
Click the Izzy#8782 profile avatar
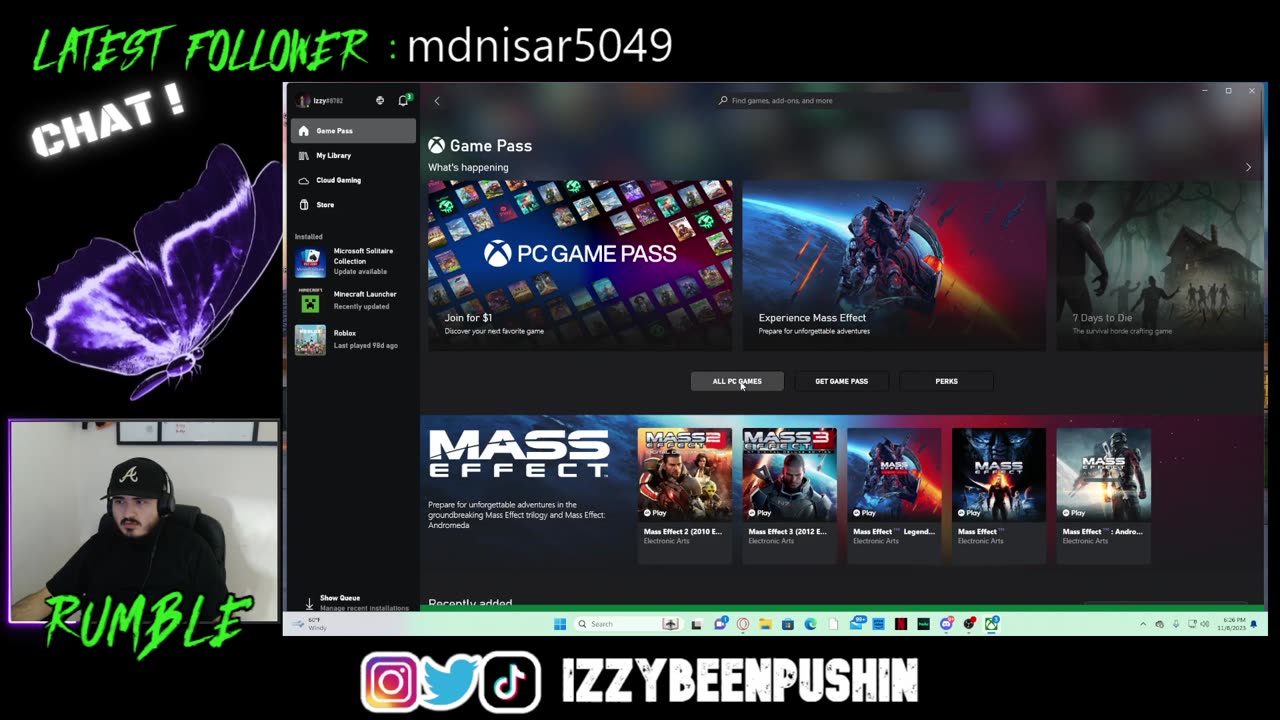click(x=304, y=101)
